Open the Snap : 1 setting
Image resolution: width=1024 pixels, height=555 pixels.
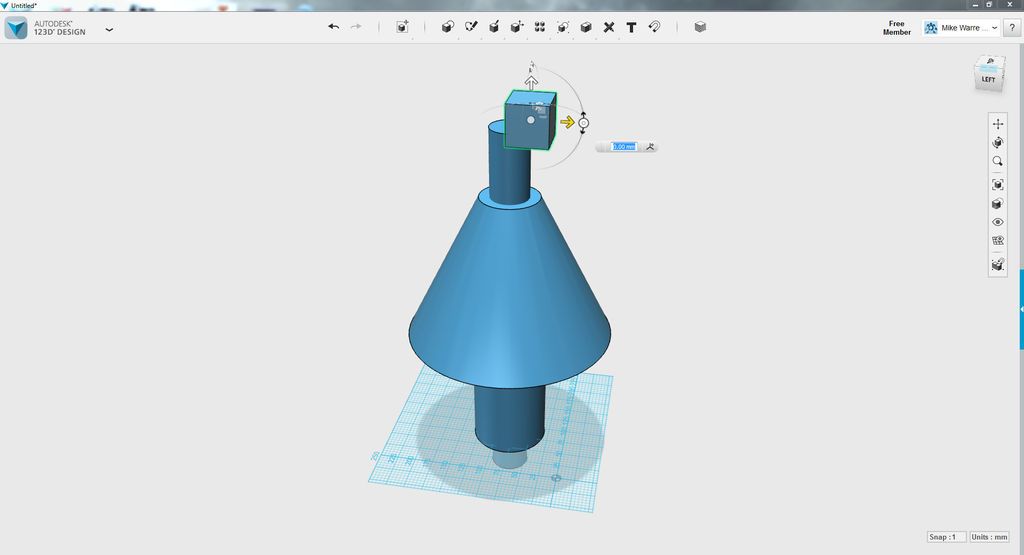946,537
